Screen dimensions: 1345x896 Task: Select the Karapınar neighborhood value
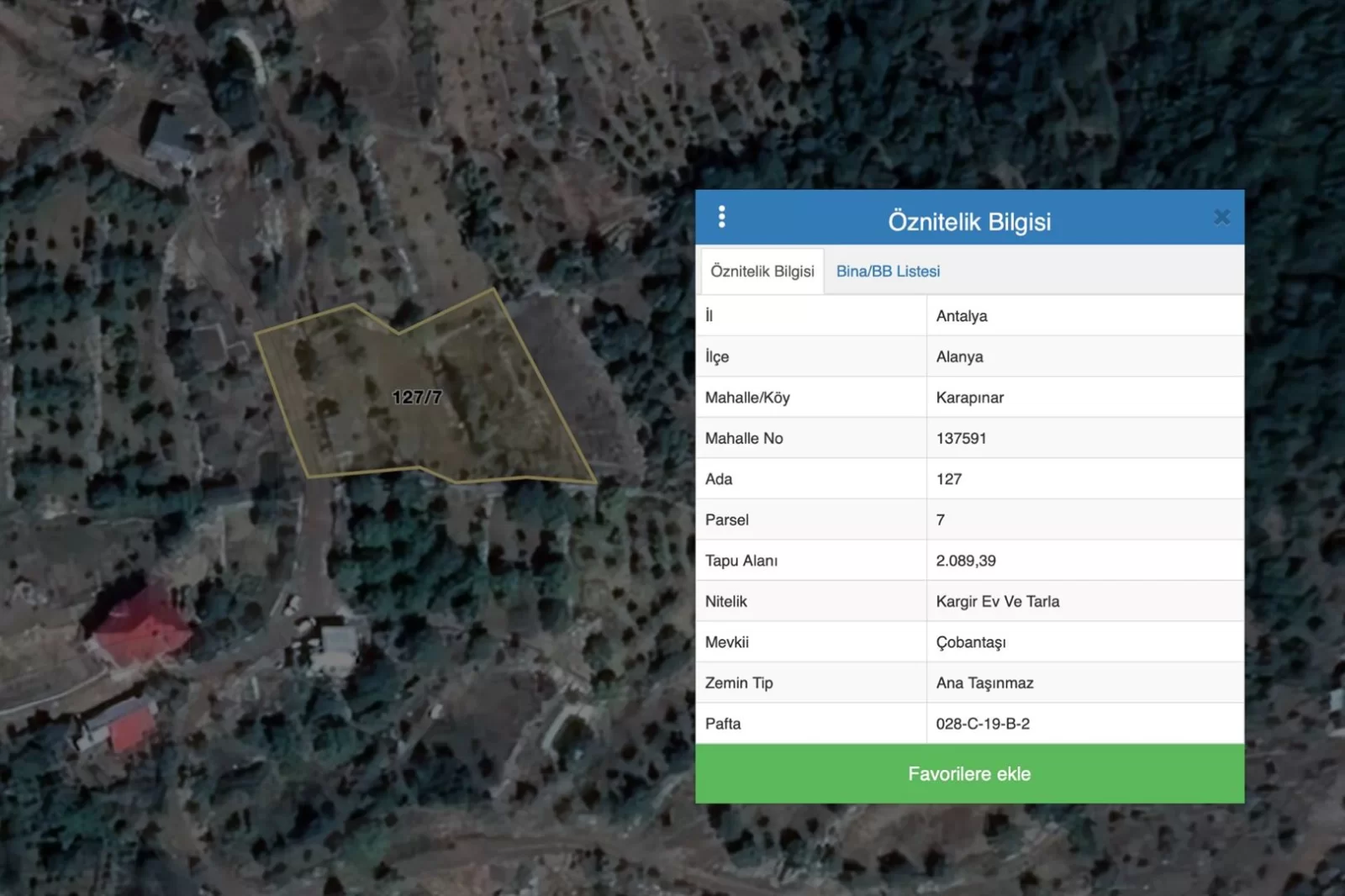tap(969, 398)
